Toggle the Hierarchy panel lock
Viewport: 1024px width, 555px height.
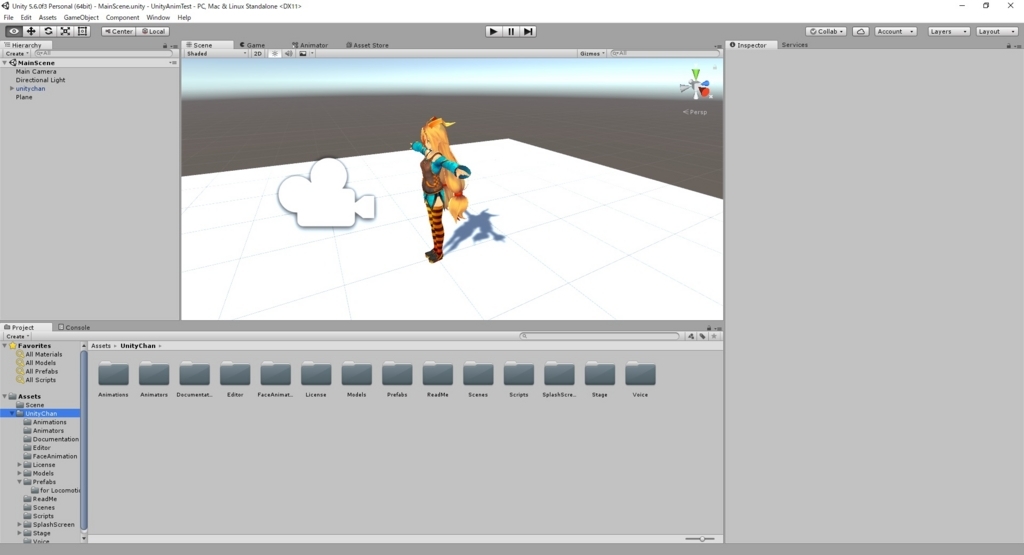165,46
